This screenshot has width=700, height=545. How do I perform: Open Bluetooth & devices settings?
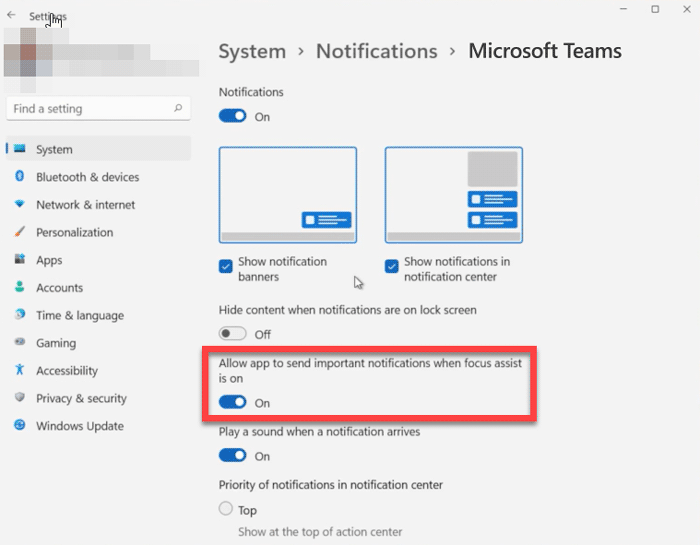98,176
